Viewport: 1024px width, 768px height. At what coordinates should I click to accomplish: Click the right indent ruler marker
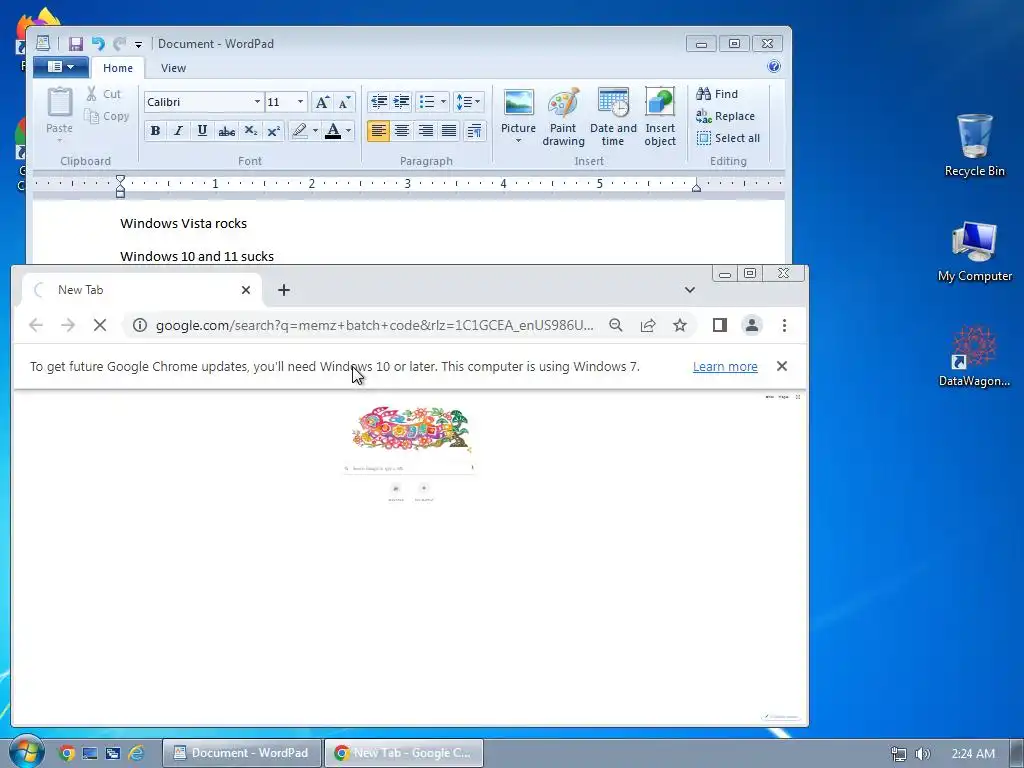(696, 187)
